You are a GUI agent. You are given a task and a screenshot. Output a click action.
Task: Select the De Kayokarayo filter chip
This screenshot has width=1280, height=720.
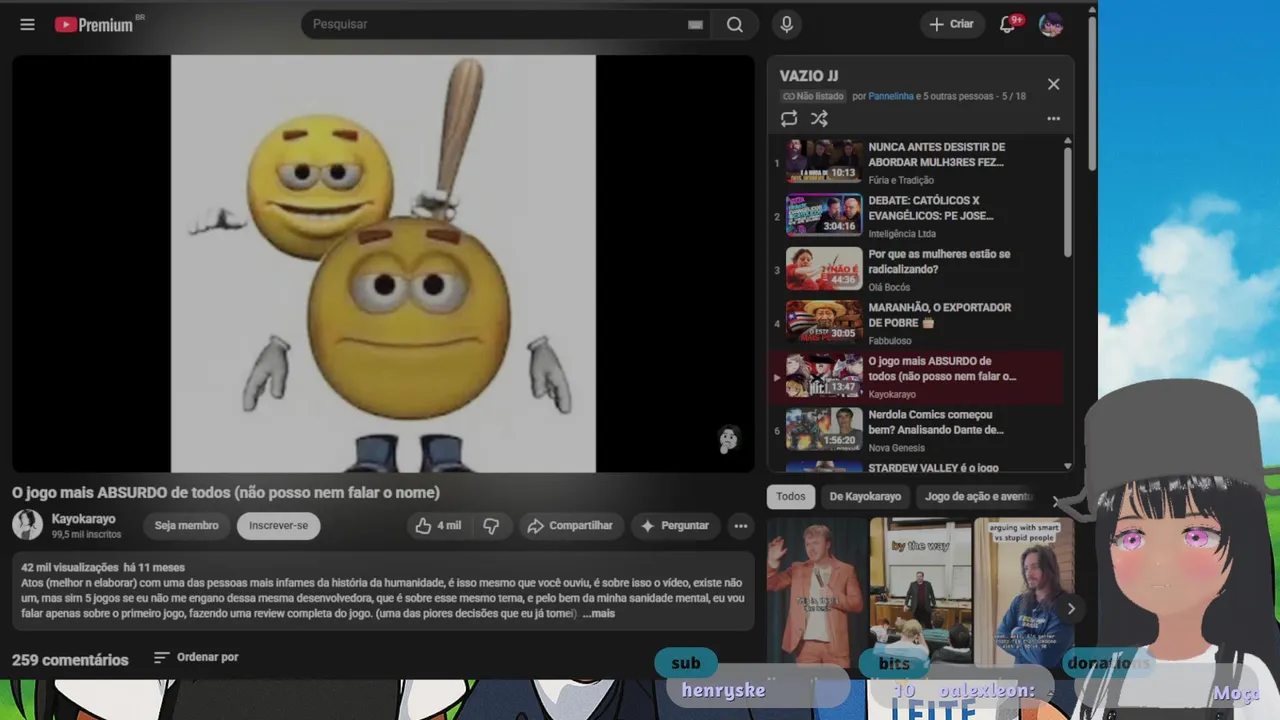tap(865, 497)
